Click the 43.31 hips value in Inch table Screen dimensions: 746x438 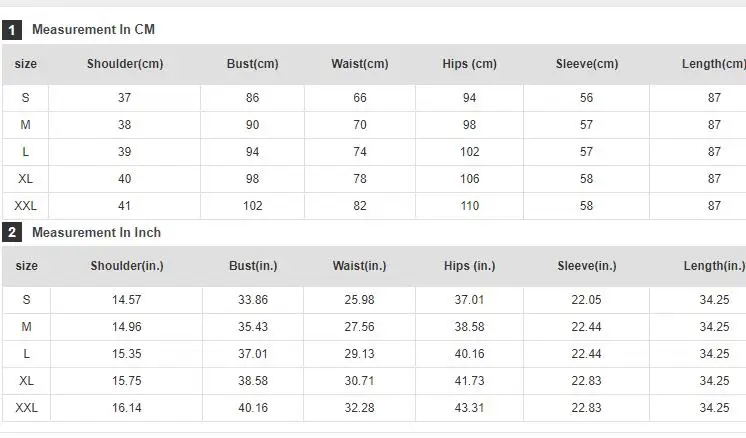coord(469,408)
